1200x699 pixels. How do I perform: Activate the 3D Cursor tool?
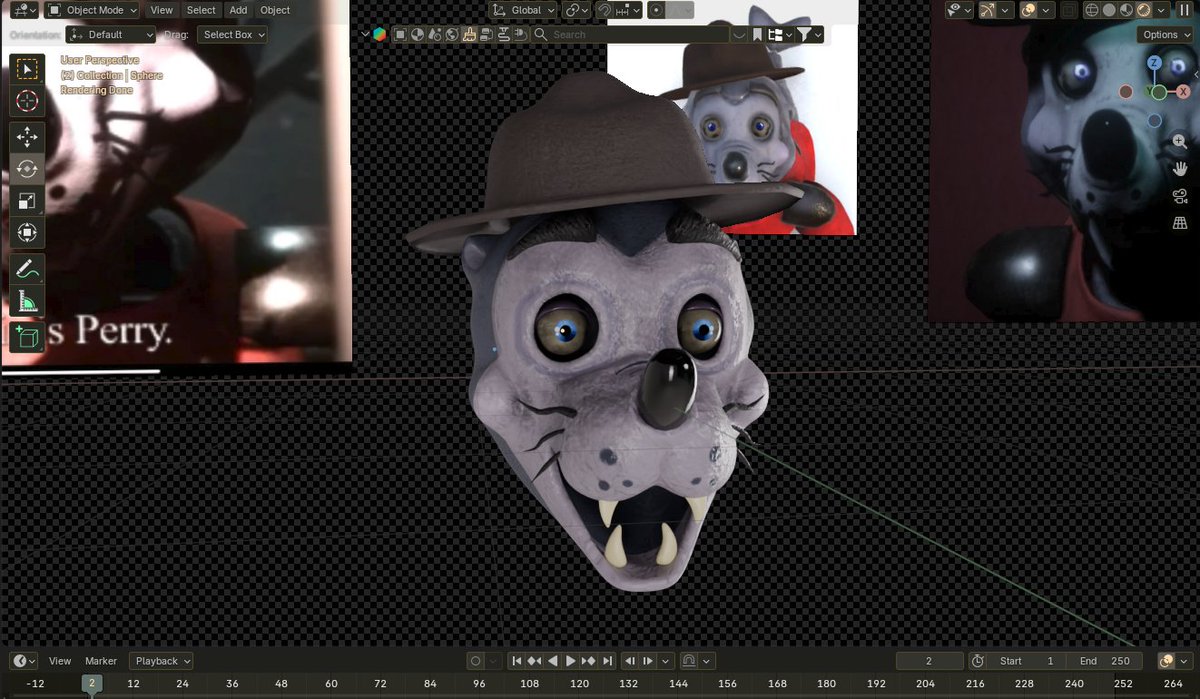27,101
